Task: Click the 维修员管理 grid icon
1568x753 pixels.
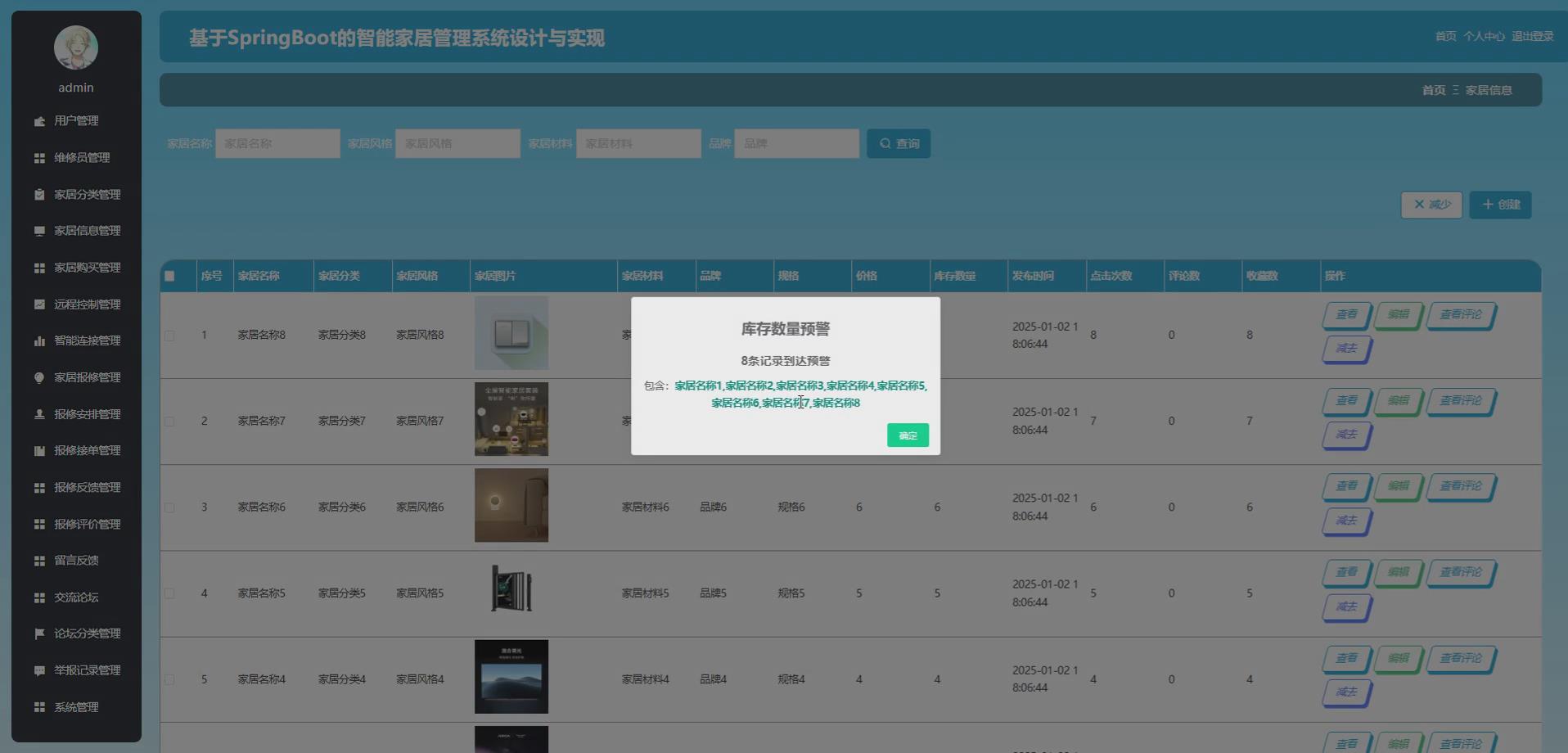Action: (x=39, y=158)
